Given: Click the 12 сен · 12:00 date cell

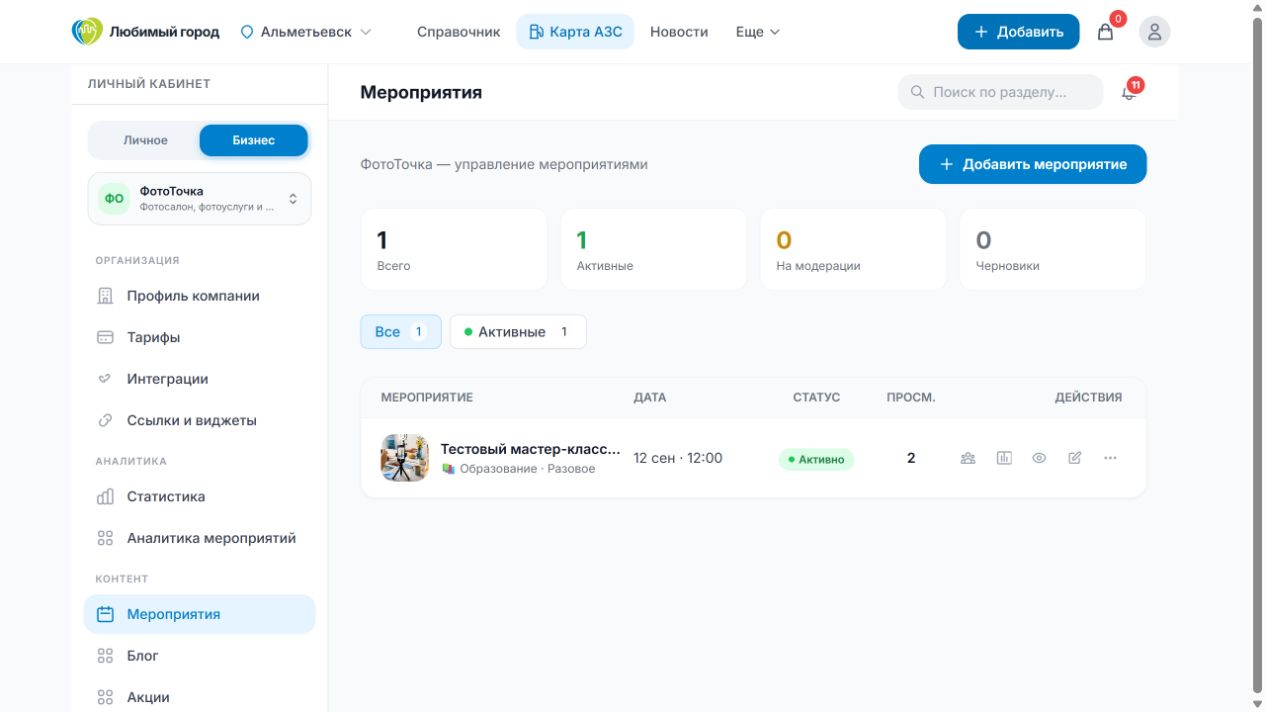Looking at the screenshot, I should click(x=678, y=458).
